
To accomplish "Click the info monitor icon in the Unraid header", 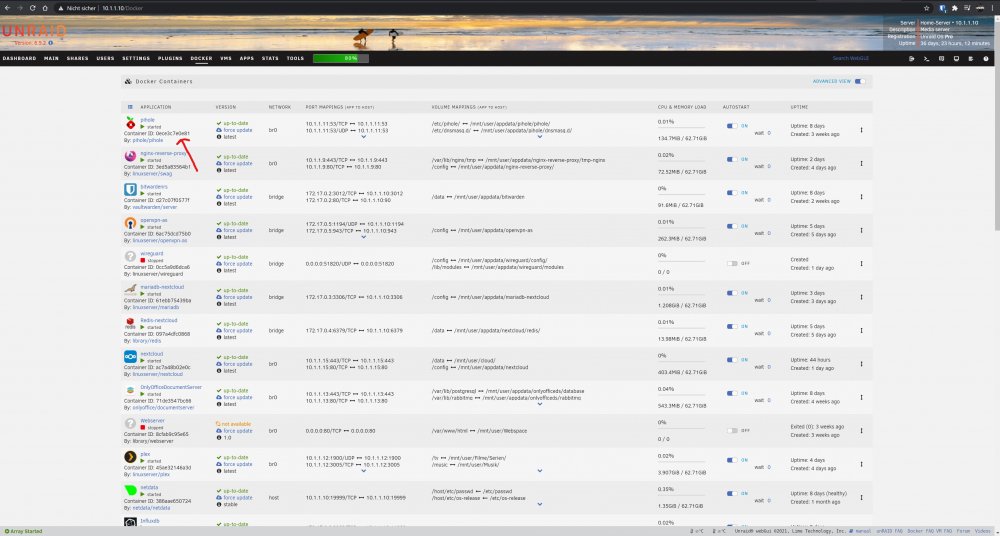I will (956, 58).
